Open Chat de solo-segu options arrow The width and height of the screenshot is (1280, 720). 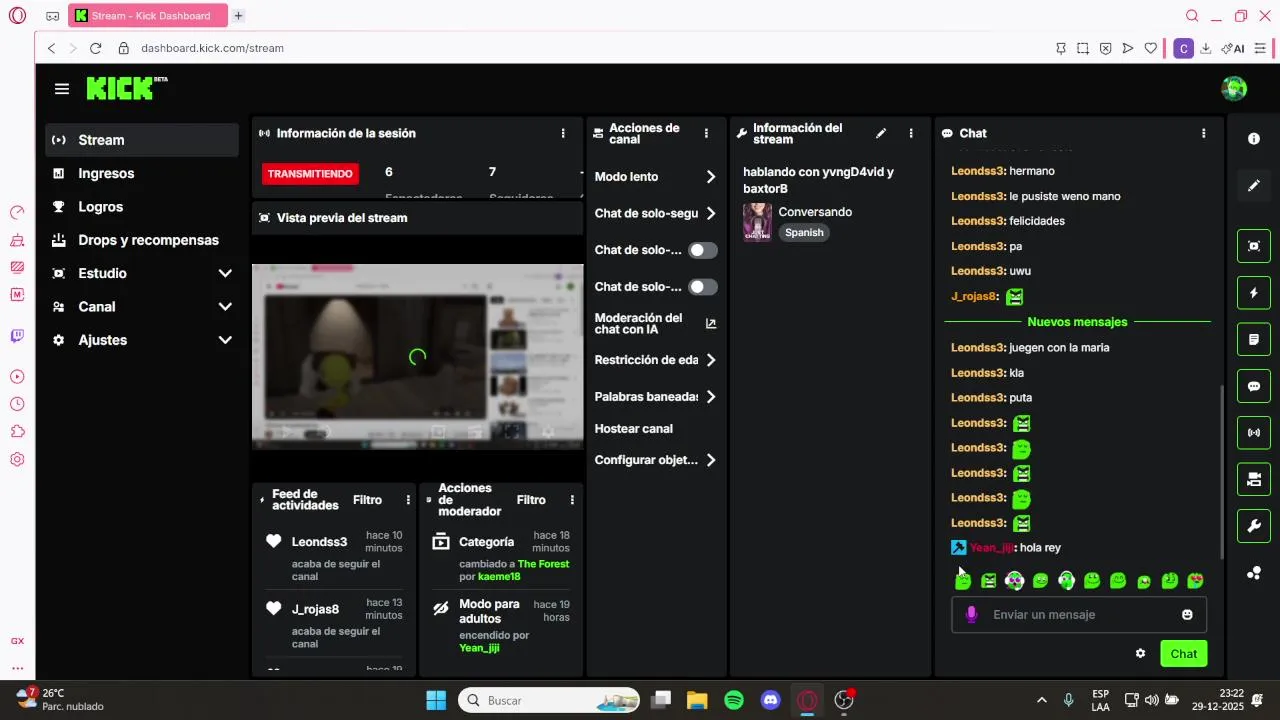(x=711, y=213)
